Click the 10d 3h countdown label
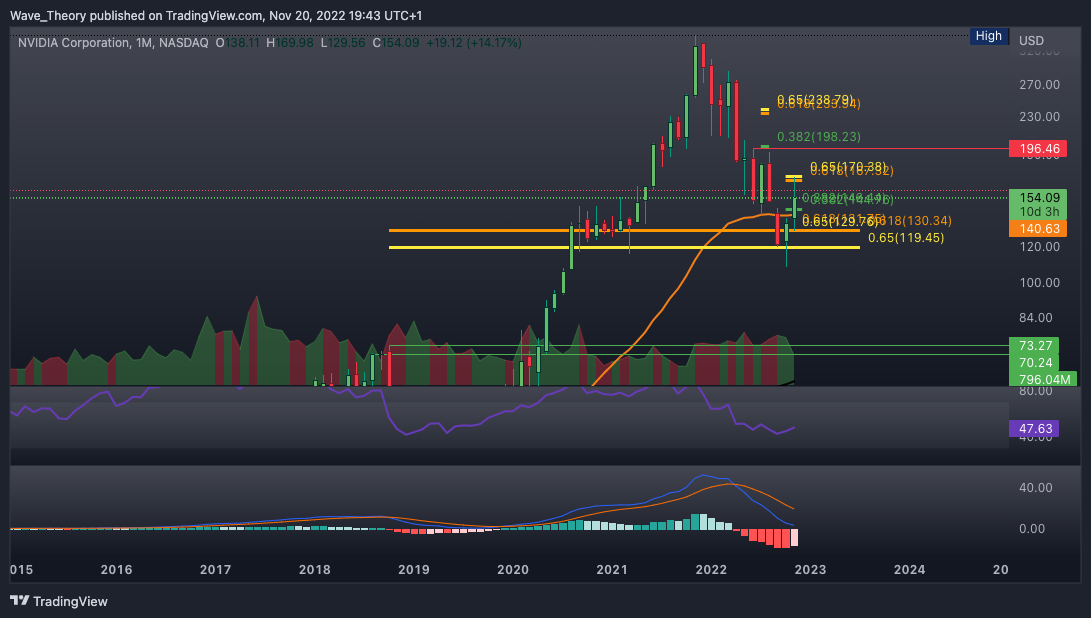1091x618 pixels. pyautogui.click(x=1037, y=212)
